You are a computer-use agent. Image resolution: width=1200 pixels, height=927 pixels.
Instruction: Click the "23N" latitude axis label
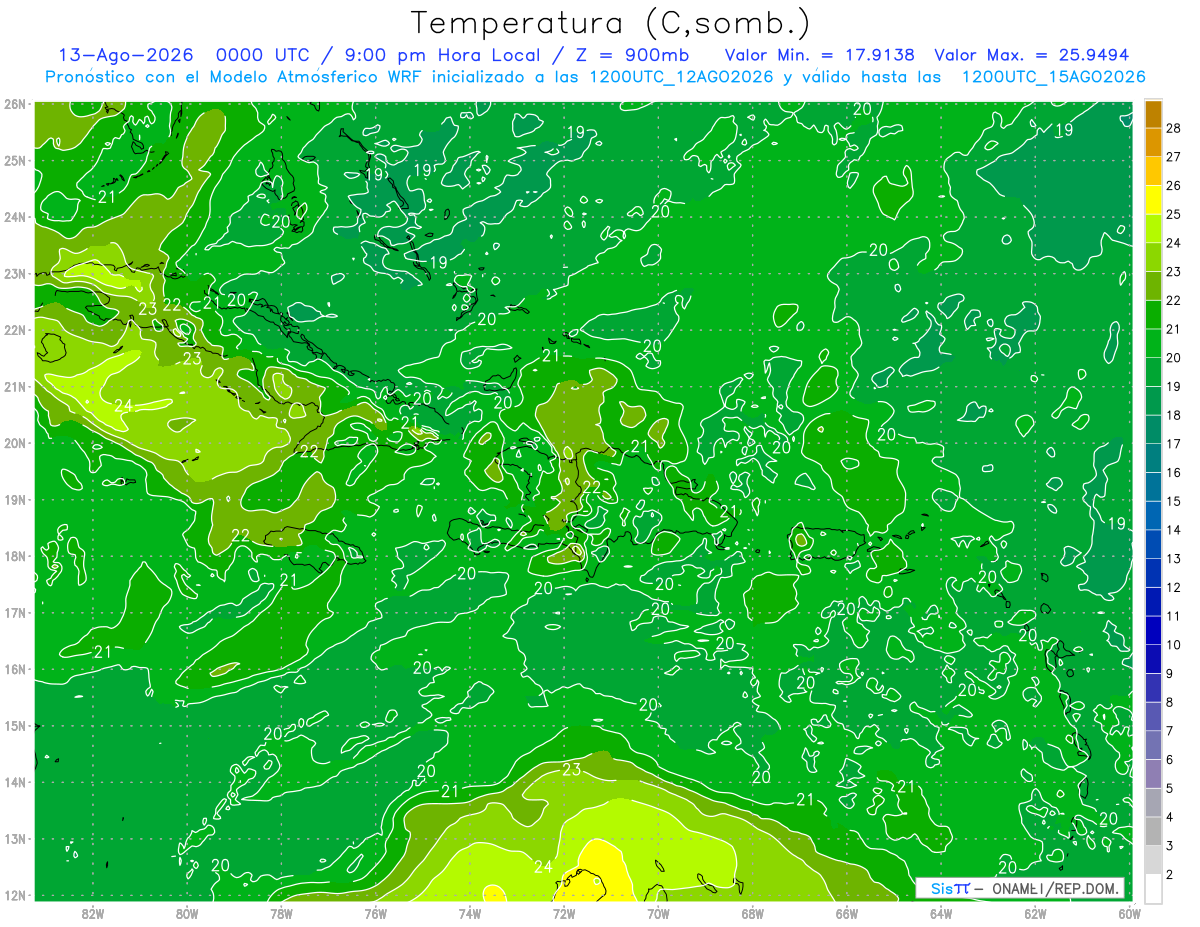[x=14, y=273]
